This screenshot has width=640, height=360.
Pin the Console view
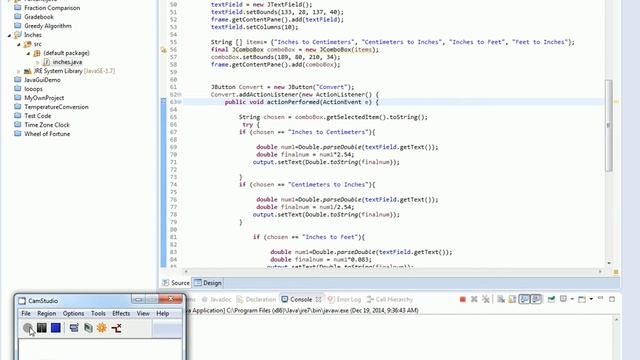551,300
